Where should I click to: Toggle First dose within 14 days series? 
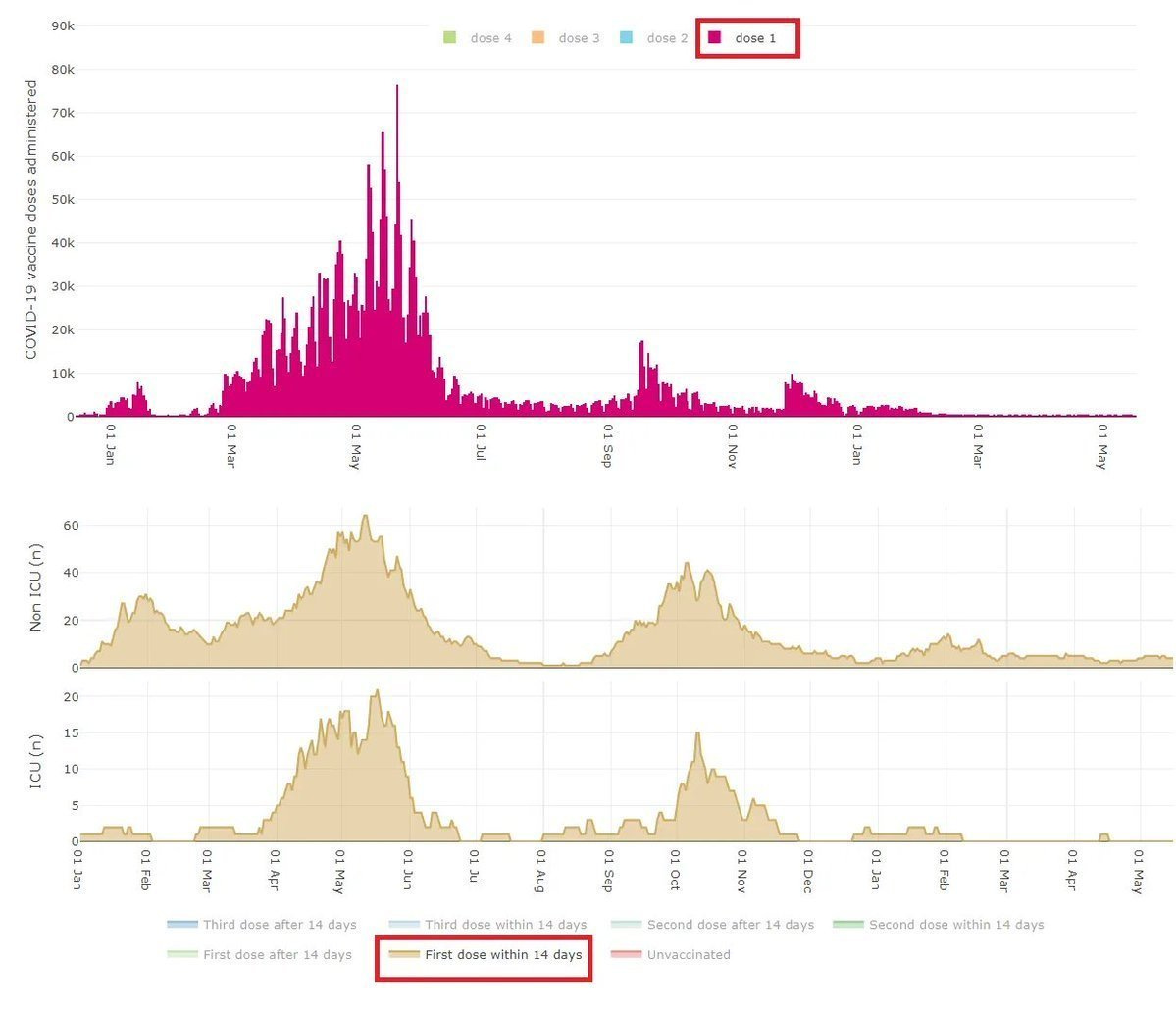coord(486,954)
